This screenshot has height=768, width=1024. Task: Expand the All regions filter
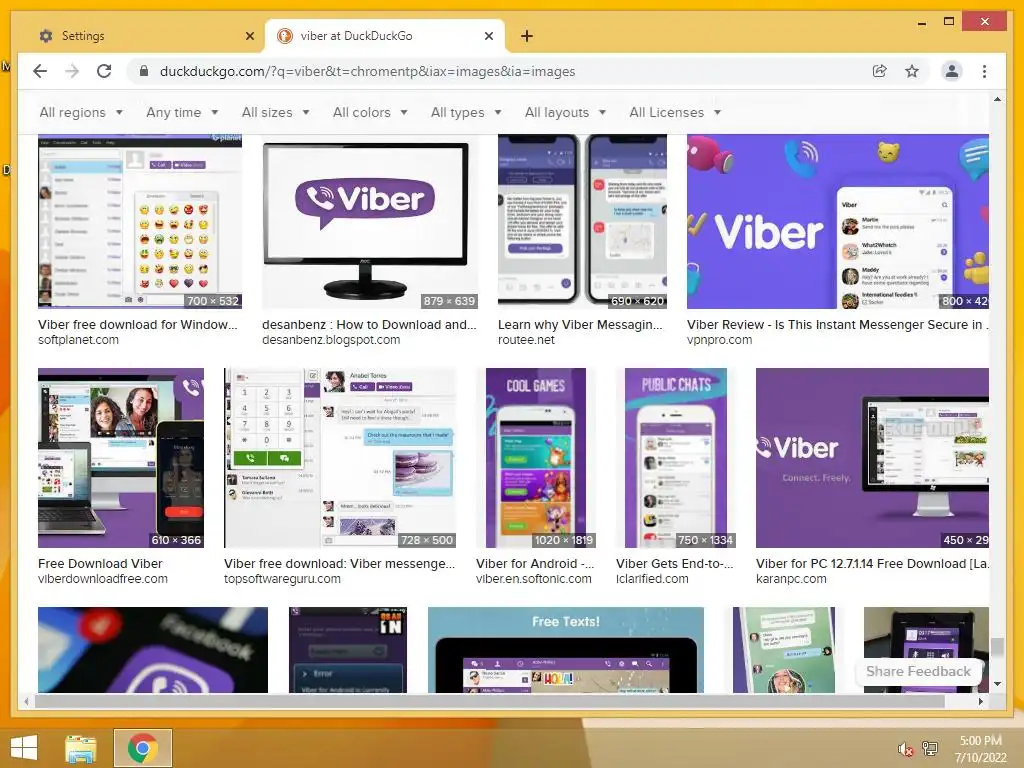click(x=81, y=112)
